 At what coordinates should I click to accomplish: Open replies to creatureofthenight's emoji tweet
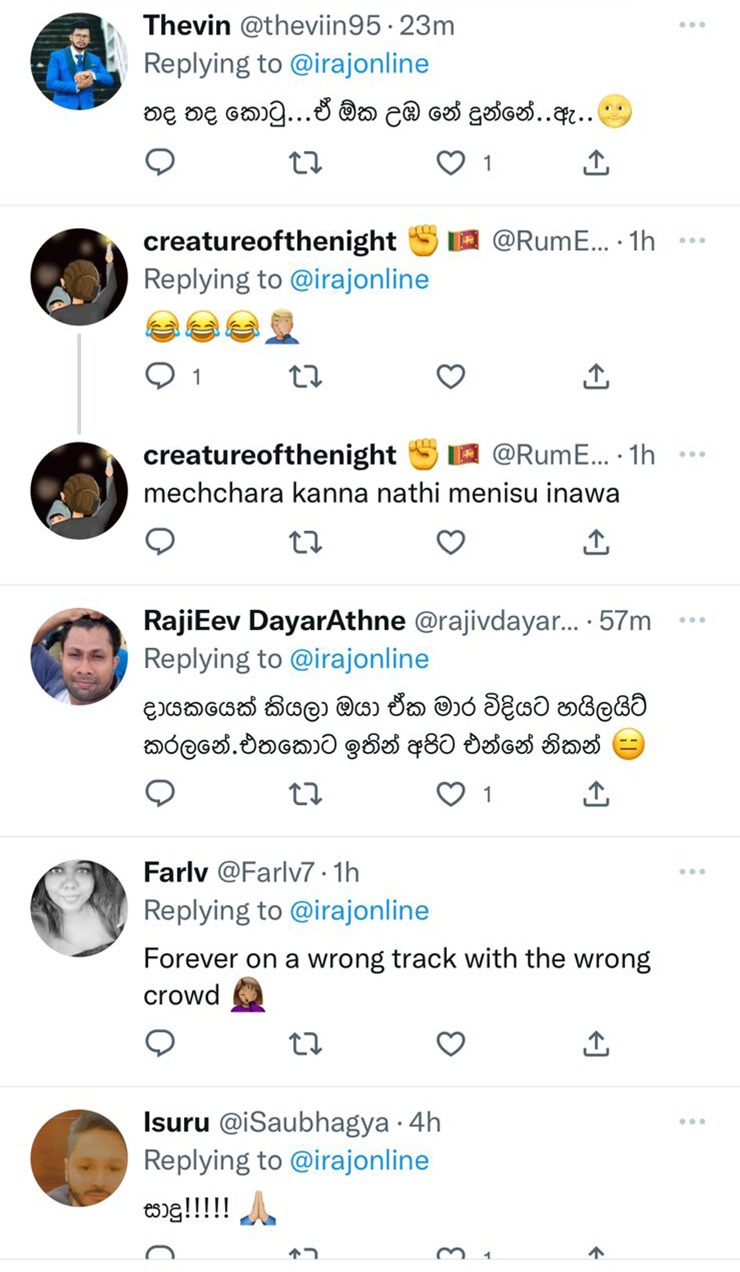160,376
